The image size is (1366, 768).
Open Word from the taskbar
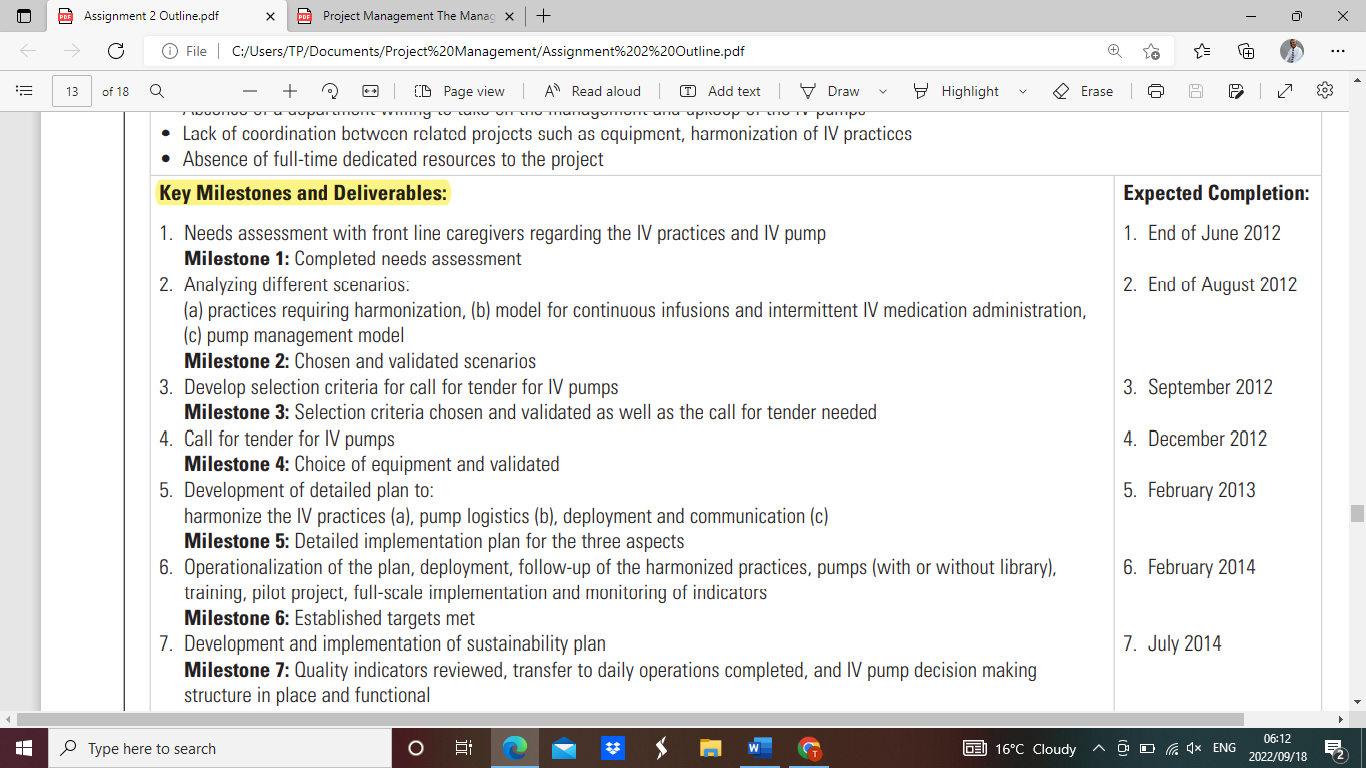click(758, 748)
